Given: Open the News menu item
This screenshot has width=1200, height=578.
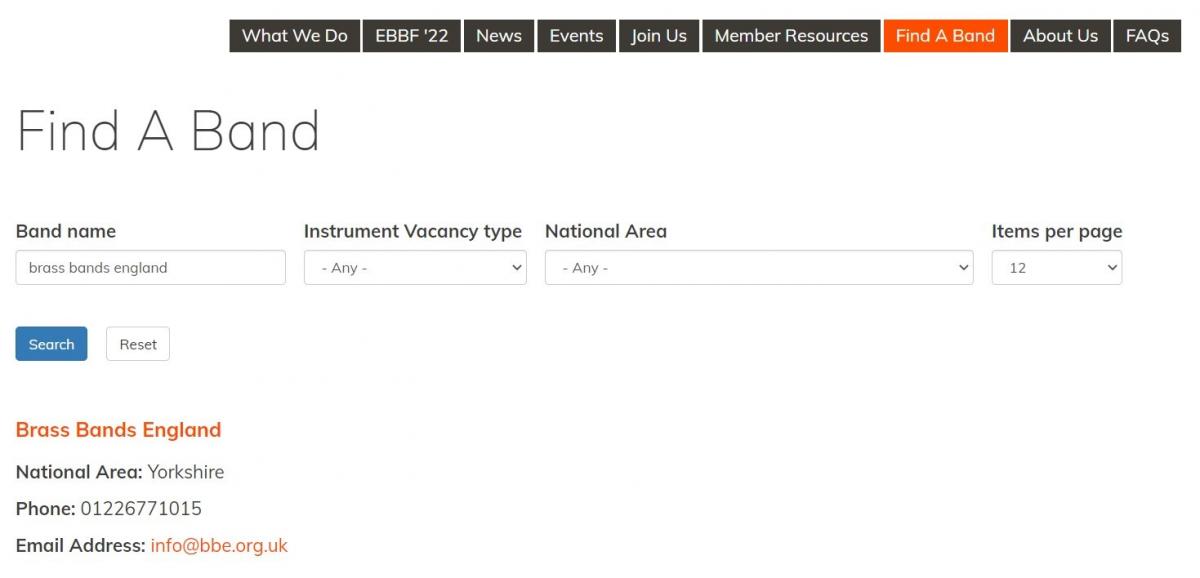Looking at the screenshot, I should (x=498, y=36).
